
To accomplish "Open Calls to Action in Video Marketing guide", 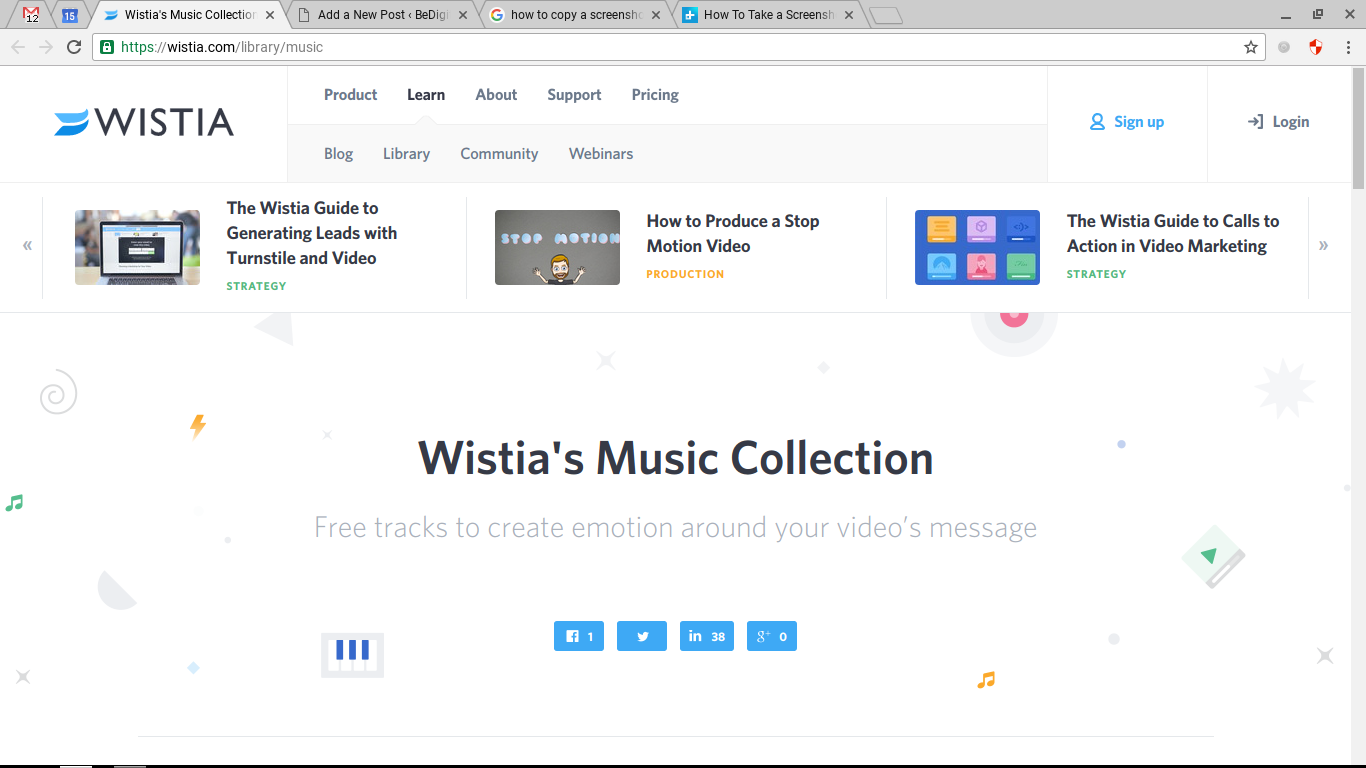I will click(1173, 233).
